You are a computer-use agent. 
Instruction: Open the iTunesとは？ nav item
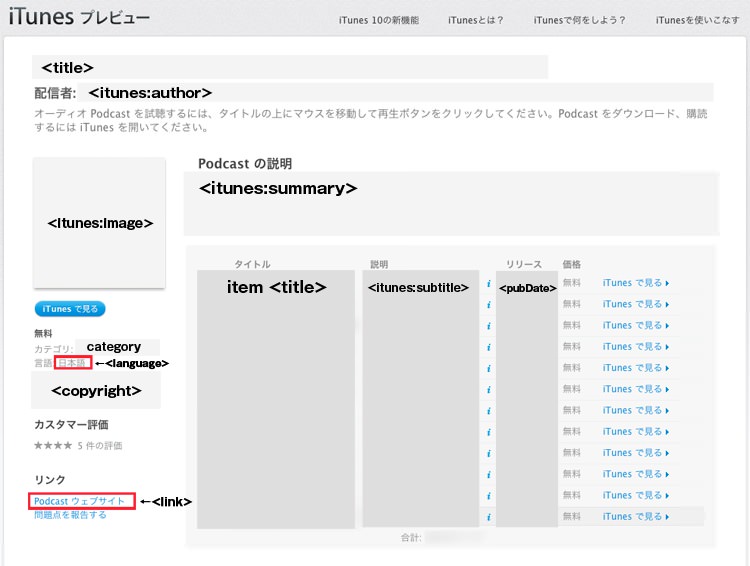475,20
